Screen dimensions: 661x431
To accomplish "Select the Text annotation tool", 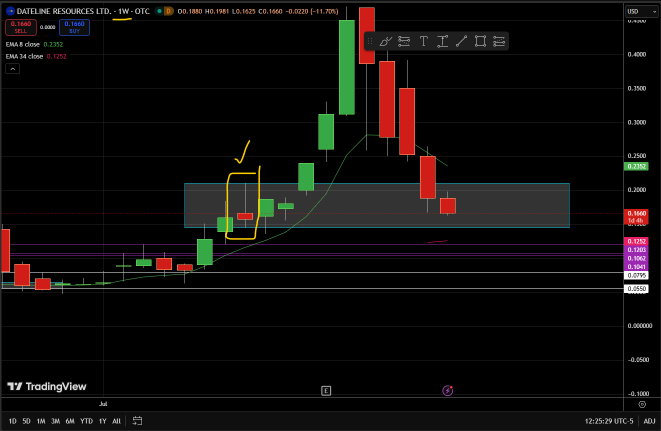I will (423, 41).
